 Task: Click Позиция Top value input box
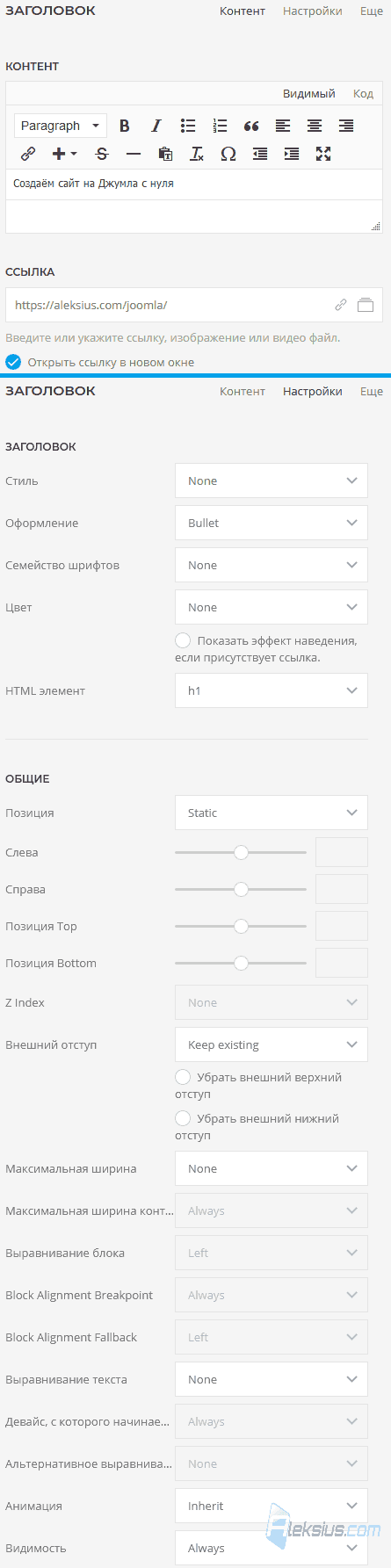coord(342,926)
